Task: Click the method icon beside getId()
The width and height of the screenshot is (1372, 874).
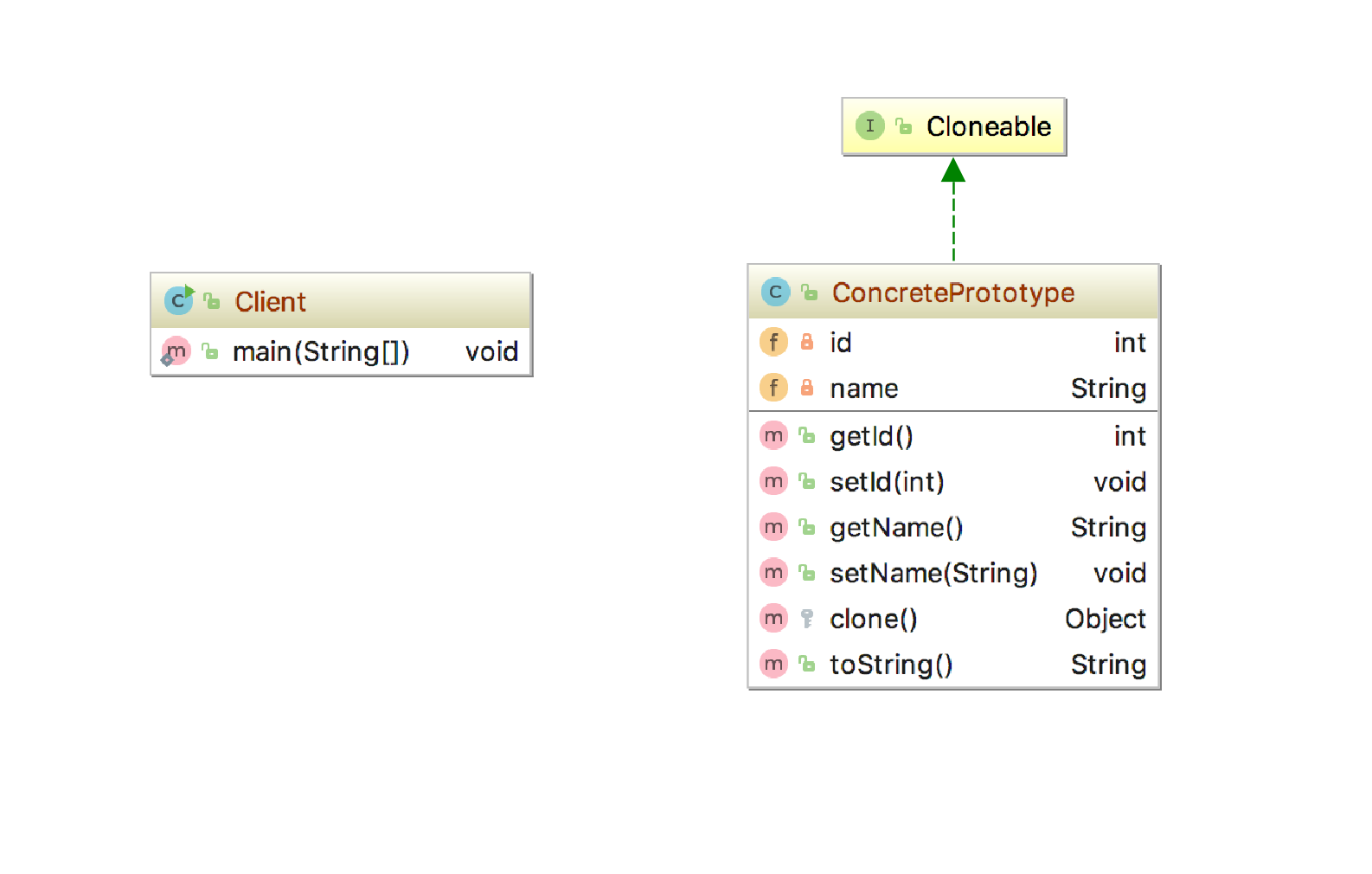Action: (773, 435)
